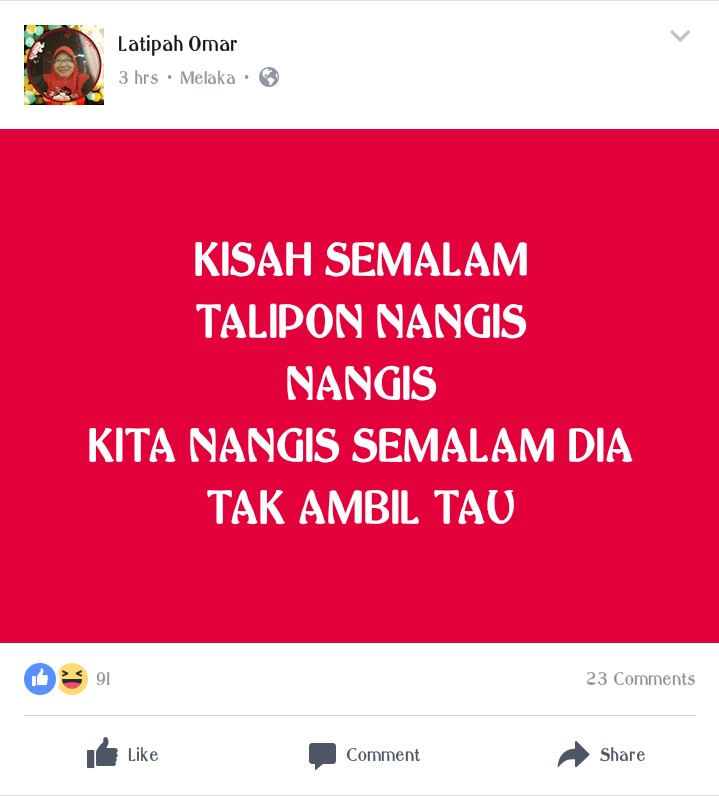Click the curved arrow share icon
Screen dimensions: 719x796
pos(573,754)
